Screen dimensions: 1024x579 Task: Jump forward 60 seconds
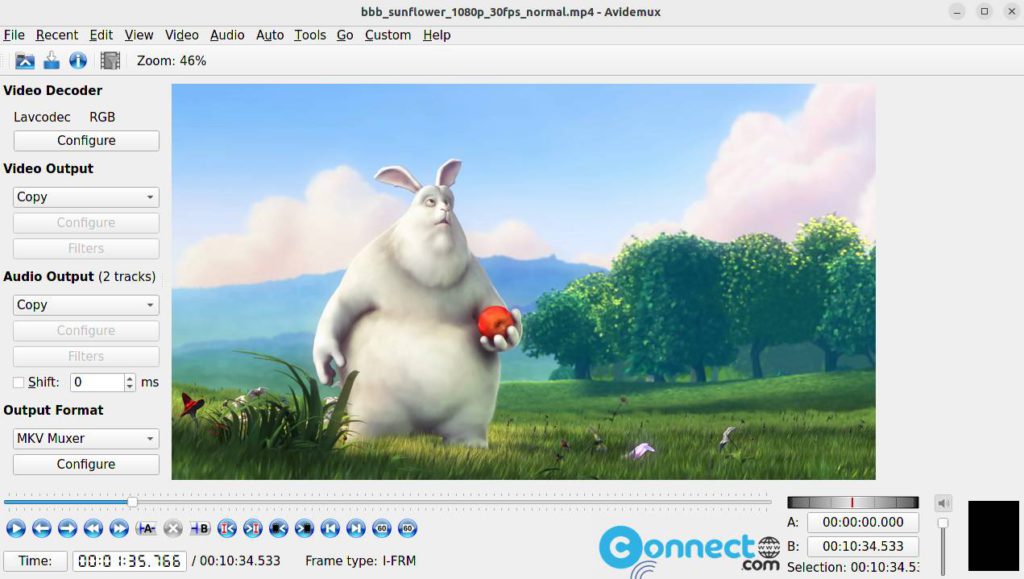coord(407,528)
